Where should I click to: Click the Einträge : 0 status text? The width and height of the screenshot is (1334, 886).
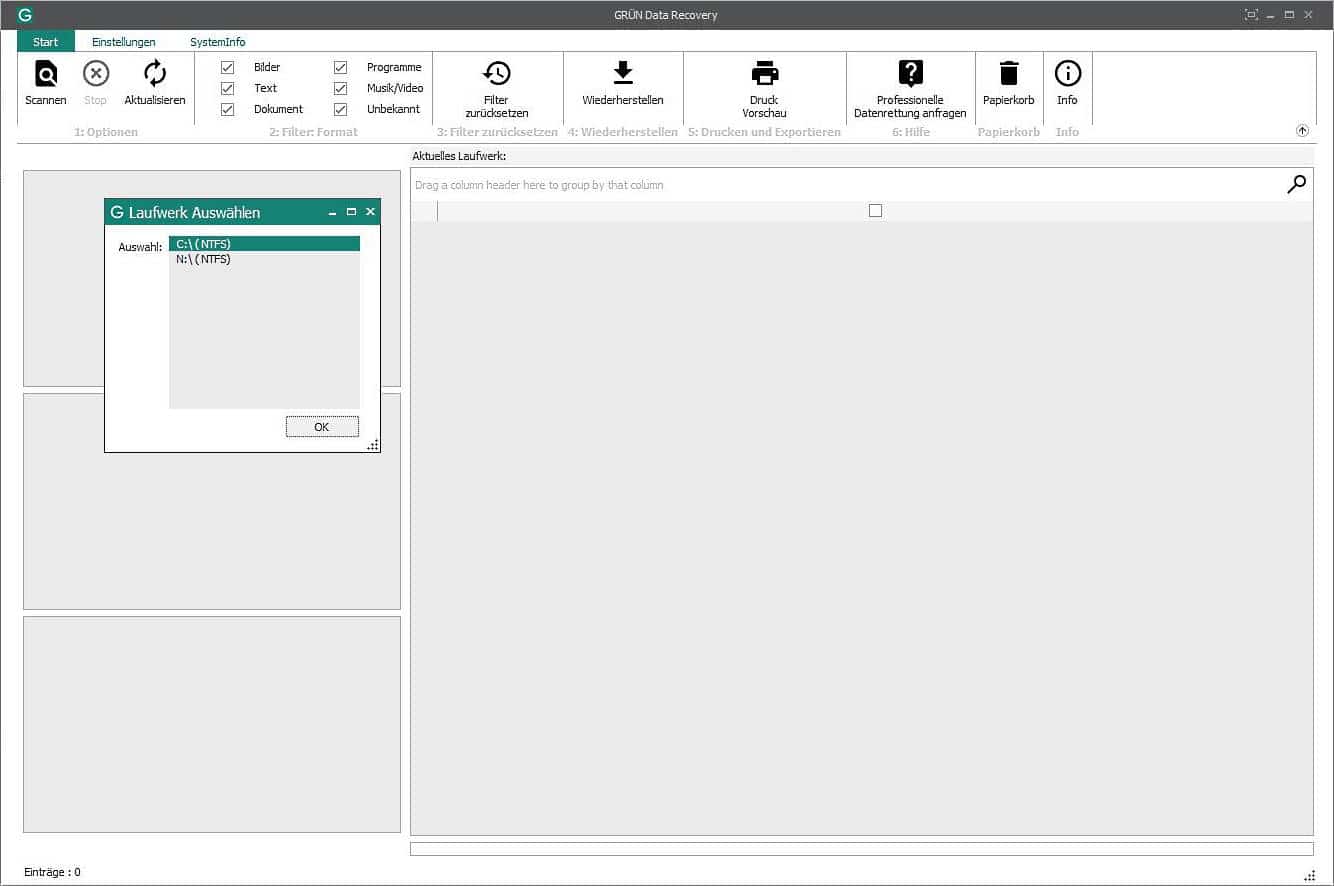53,872
